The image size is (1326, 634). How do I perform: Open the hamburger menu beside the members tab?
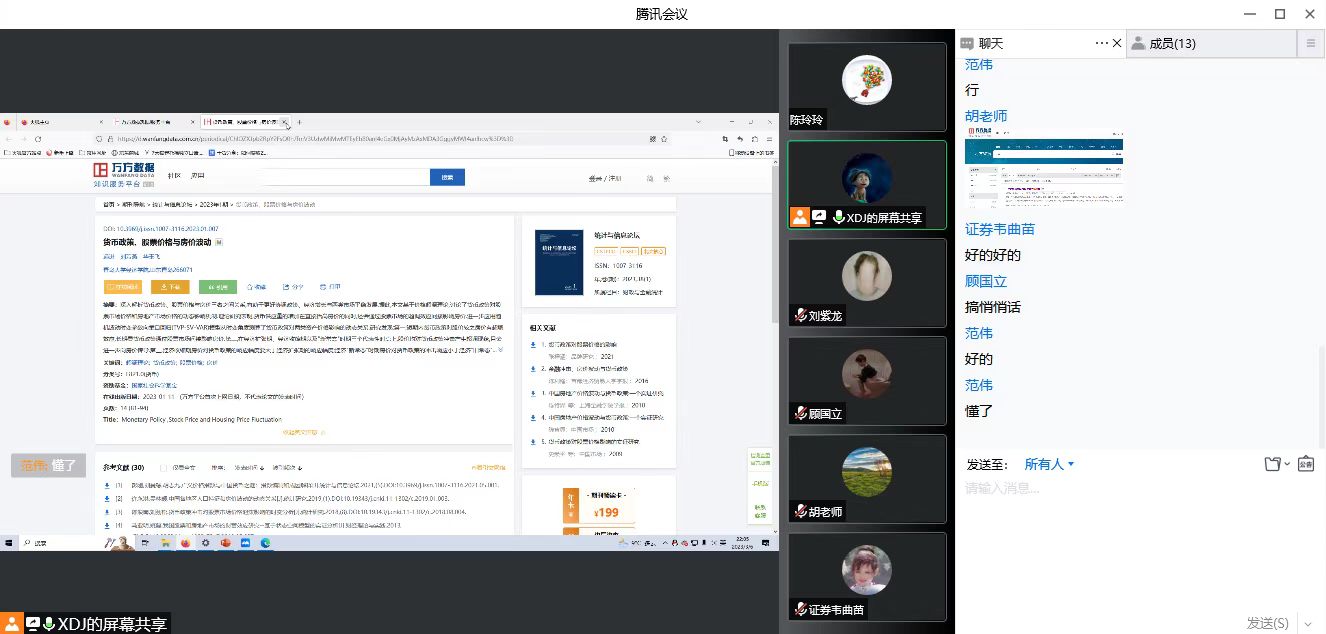[x=1311, y=43]
